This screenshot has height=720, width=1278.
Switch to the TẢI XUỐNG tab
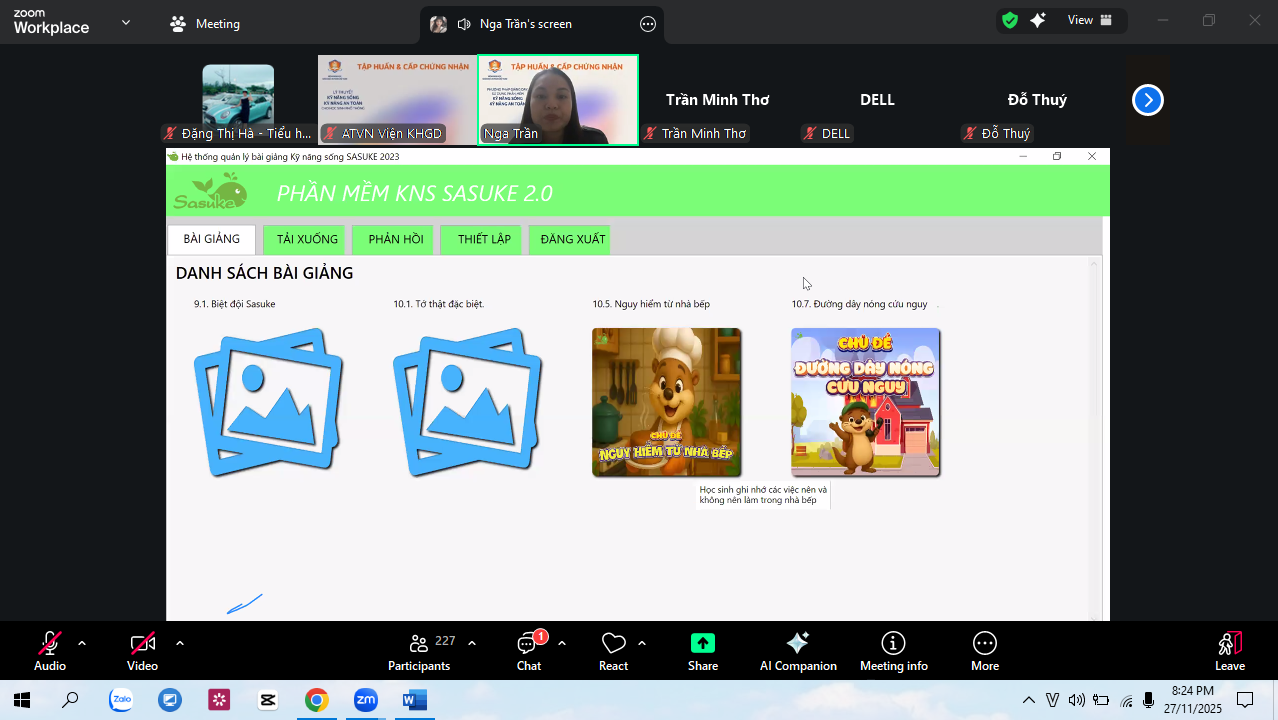(x=307, y=240)
